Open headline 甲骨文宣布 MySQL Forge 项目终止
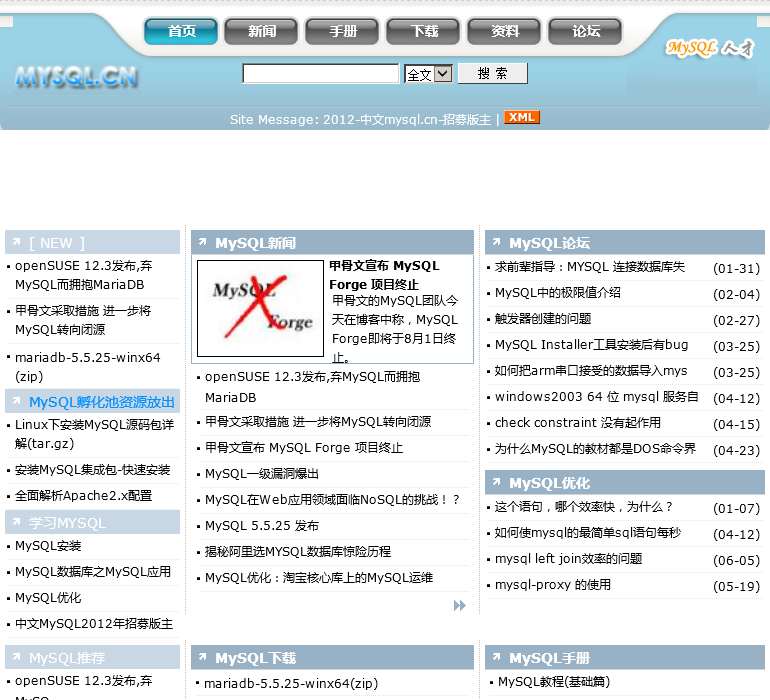The image size is (770, 700). [x=384, y=275]
